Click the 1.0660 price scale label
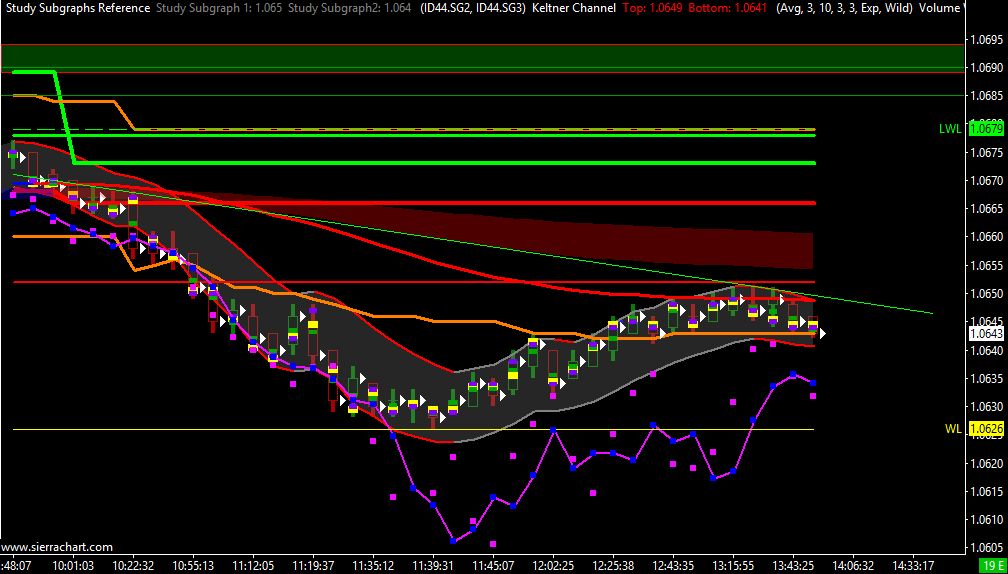The width and height of the screenshot is (1008, 574). pos(987,237)
